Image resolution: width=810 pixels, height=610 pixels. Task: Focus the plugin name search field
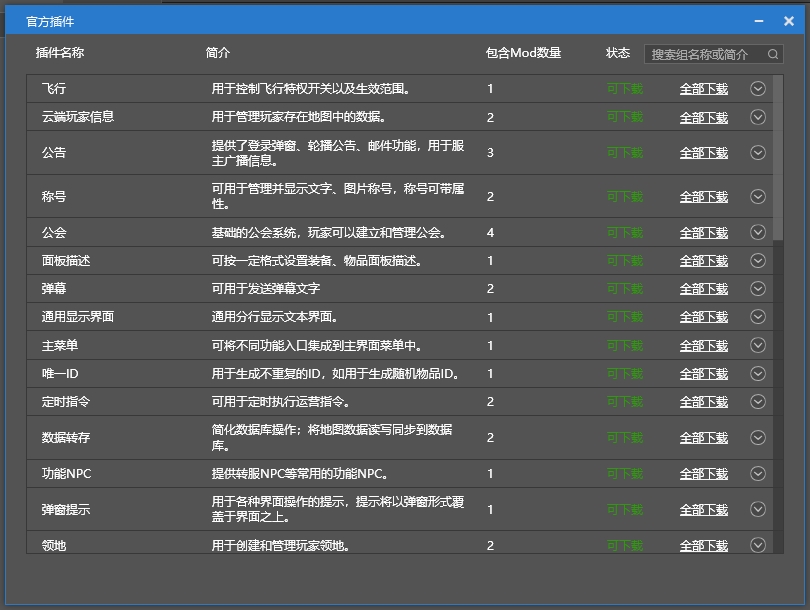point(706,55)
